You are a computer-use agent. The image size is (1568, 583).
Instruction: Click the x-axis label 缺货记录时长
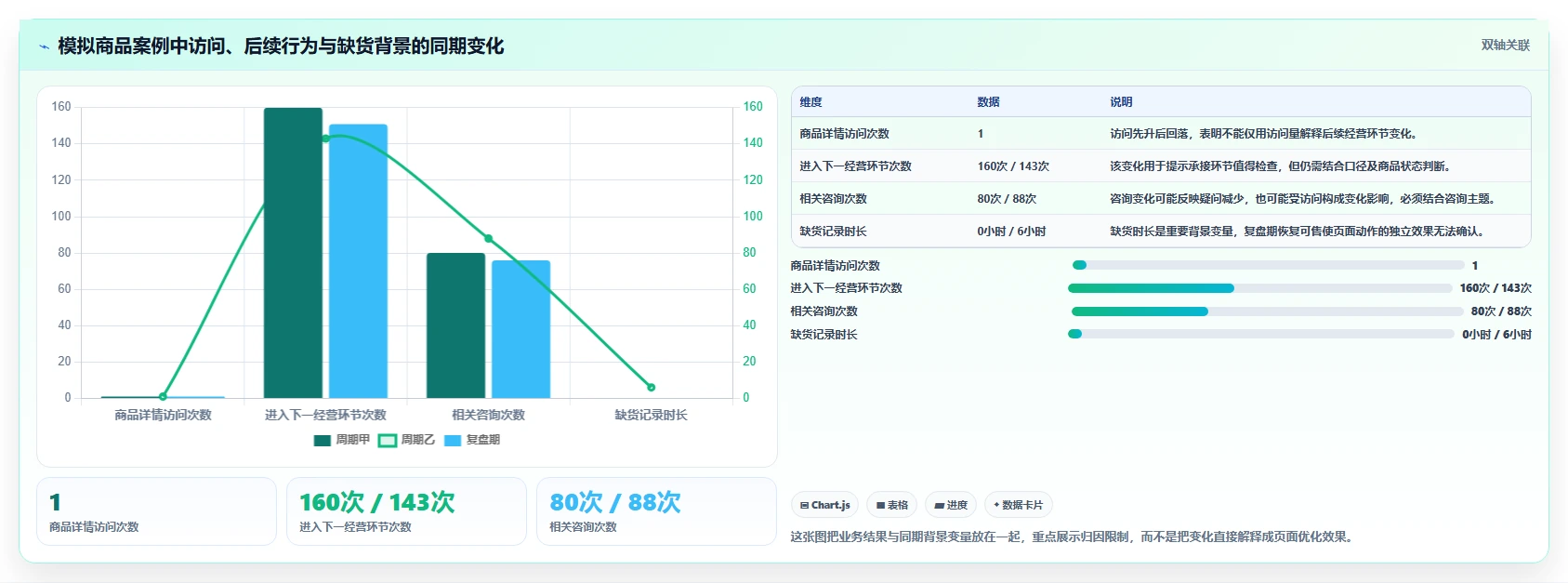click(652, 415)
